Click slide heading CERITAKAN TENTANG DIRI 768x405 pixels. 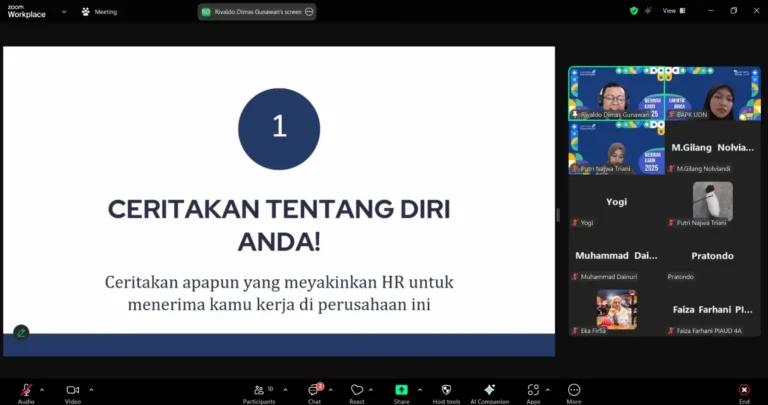[279, 210]
